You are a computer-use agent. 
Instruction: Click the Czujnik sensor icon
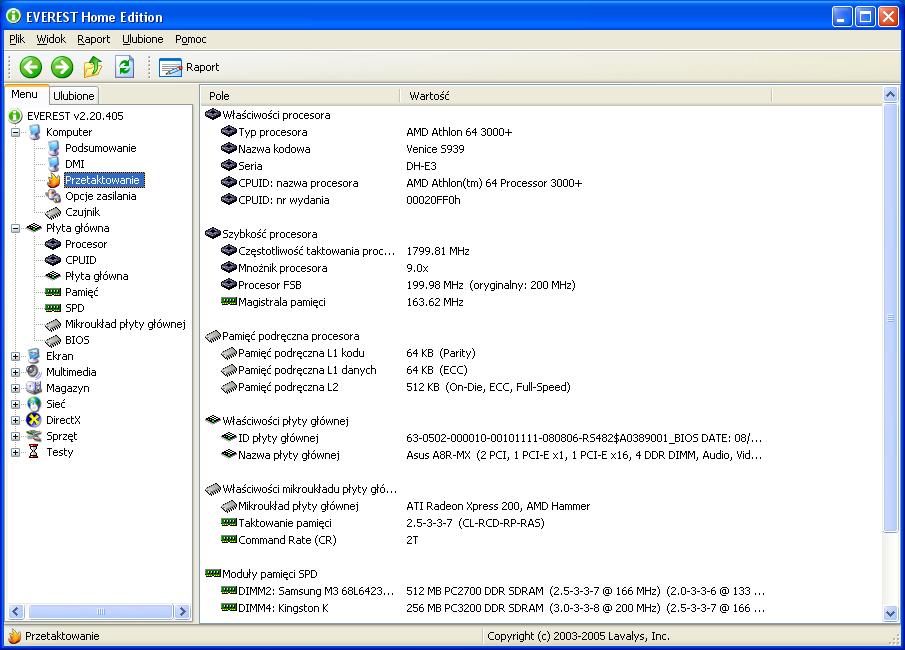[x=53, y=212]
